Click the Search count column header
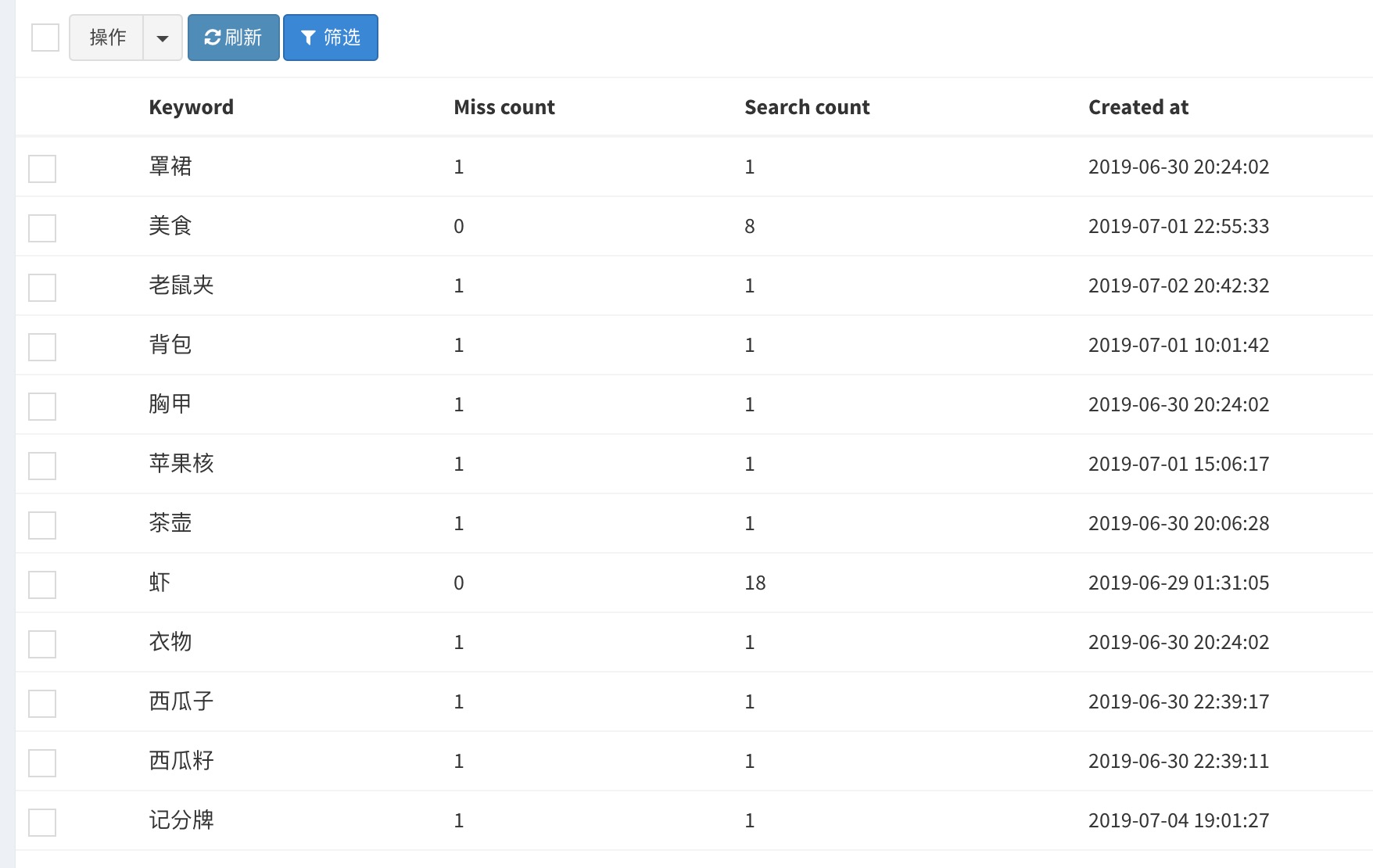The image size is (1373, 868). tap(806, 107)
